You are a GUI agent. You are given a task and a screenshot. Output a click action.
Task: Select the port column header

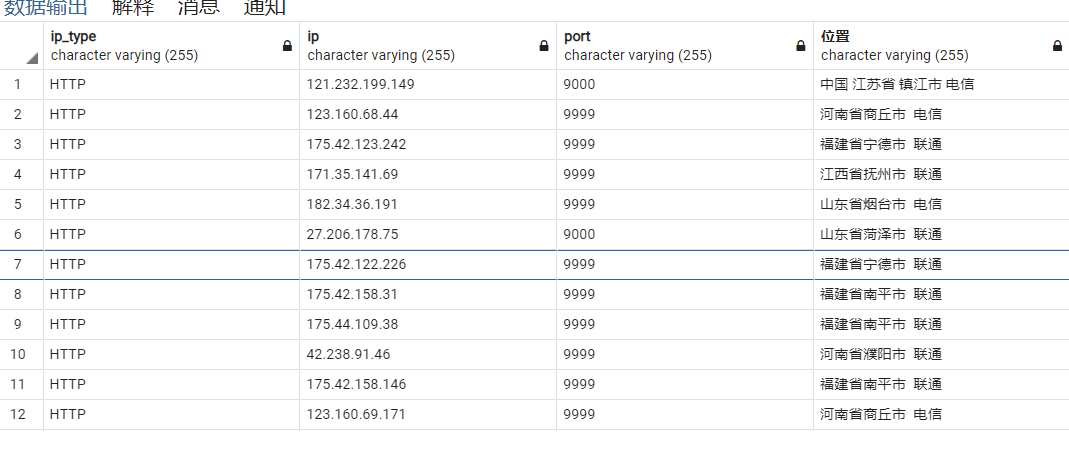click(x=684, y=46)
